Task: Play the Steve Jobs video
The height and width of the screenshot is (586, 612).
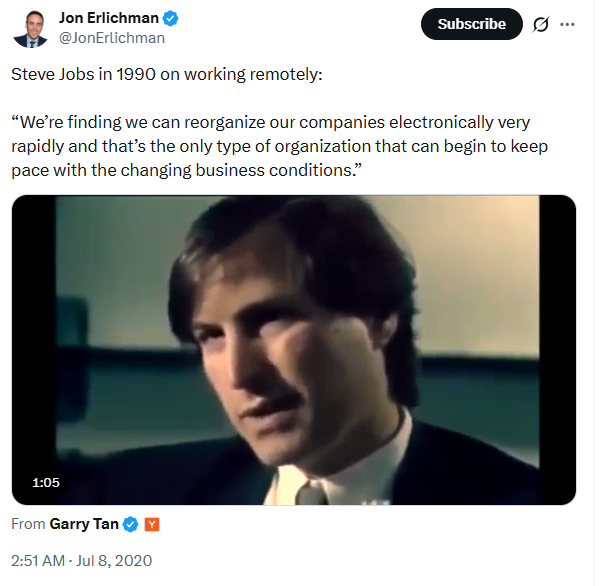Action: (x=294, y=349)
